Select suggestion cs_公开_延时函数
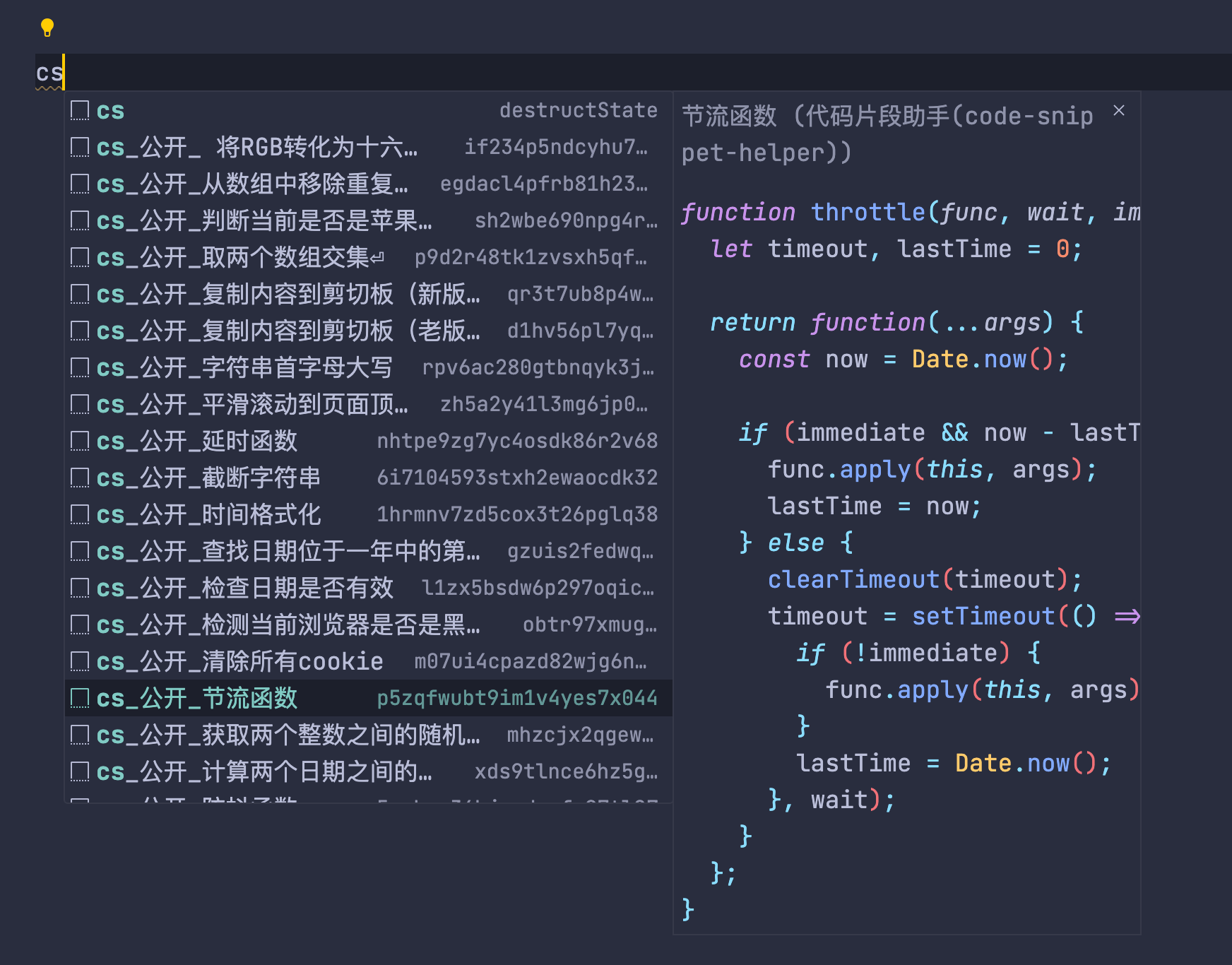The height and width of the screenshot is (965, 1232). pos(368,441)
